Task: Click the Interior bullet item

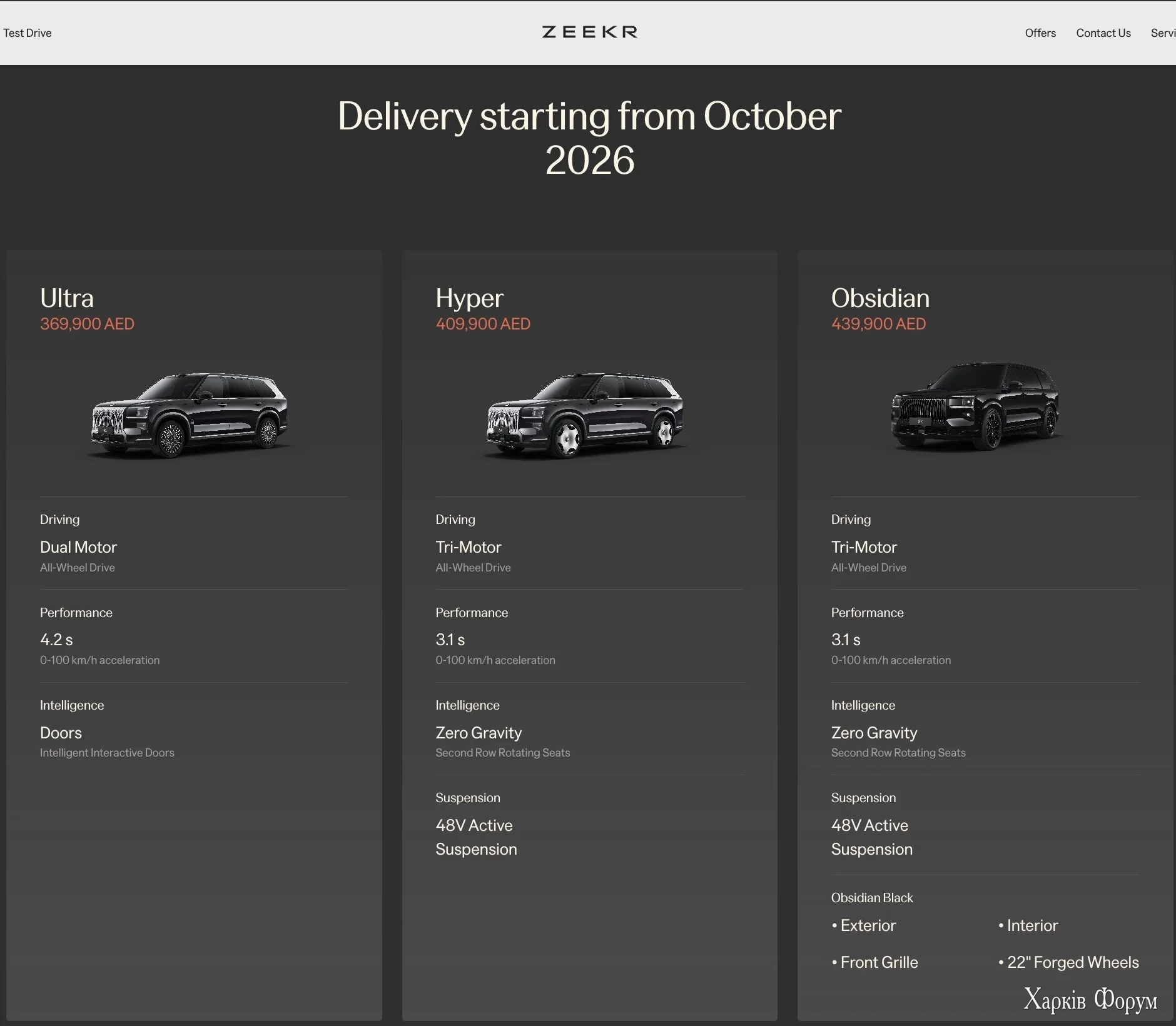Action: click(x=1028, y=925)
